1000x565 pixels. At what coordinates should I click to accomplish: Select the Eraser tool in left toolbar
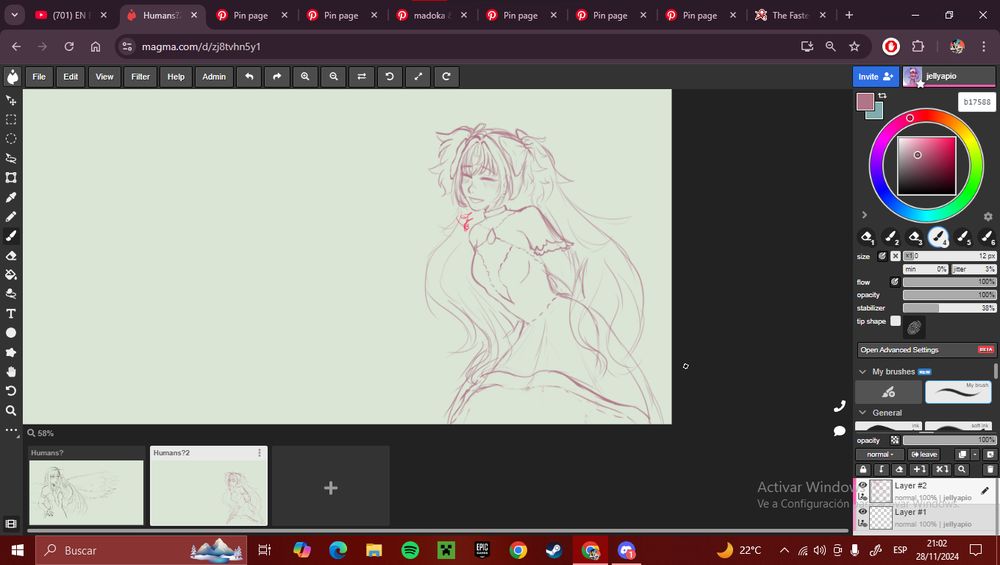coord(11,256)
